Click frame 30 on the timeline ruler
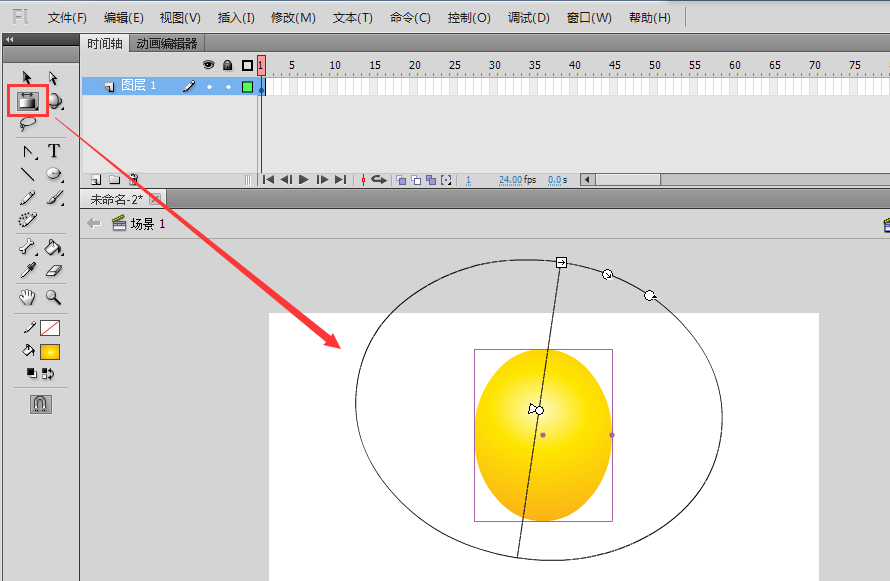This screenshot has height=581, width=890. (495, 65)
